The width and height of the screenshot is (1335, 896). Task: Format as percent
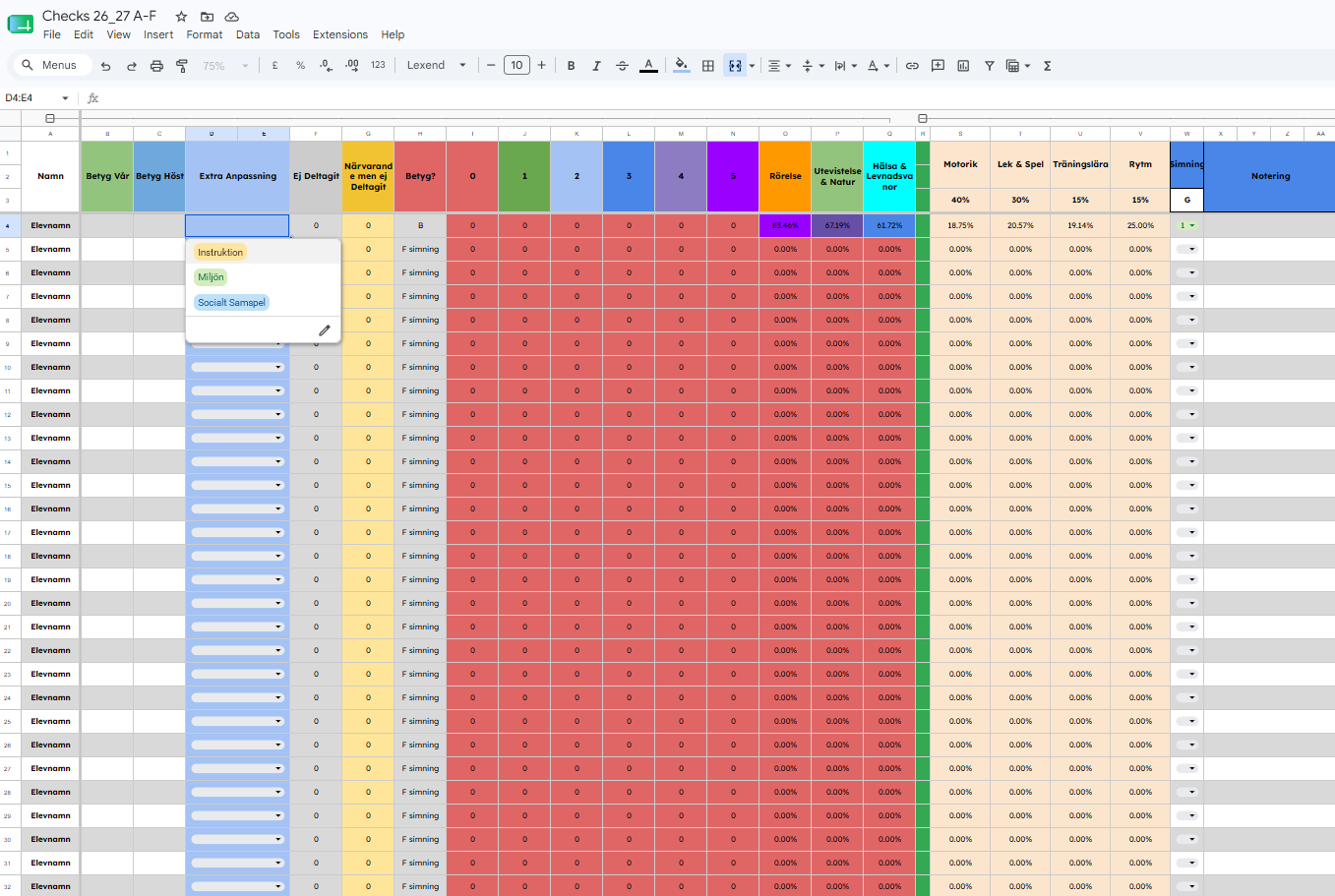coord(300,66)
